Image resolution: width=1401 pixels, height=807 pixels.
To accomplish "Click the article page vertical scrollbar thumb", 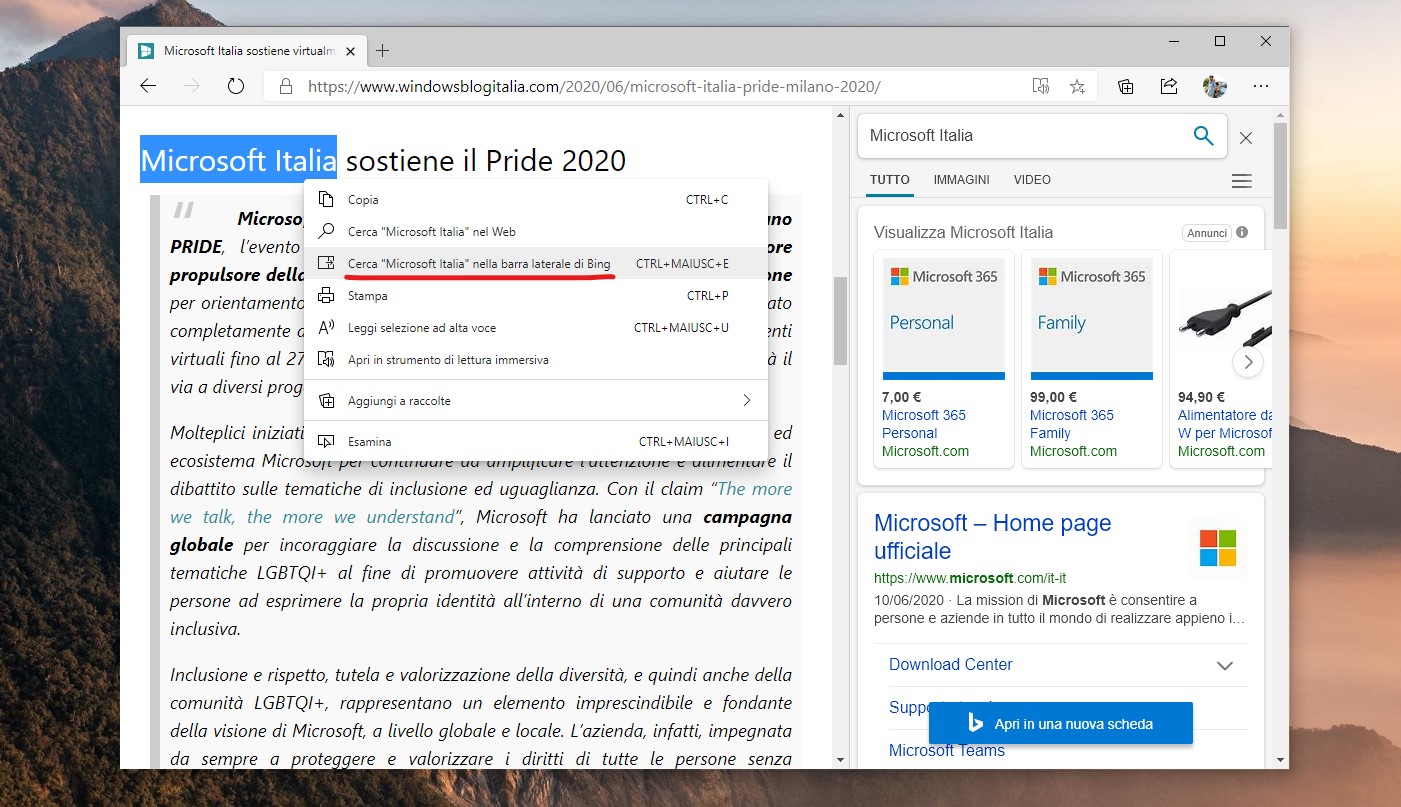I will tap(840, 320).
